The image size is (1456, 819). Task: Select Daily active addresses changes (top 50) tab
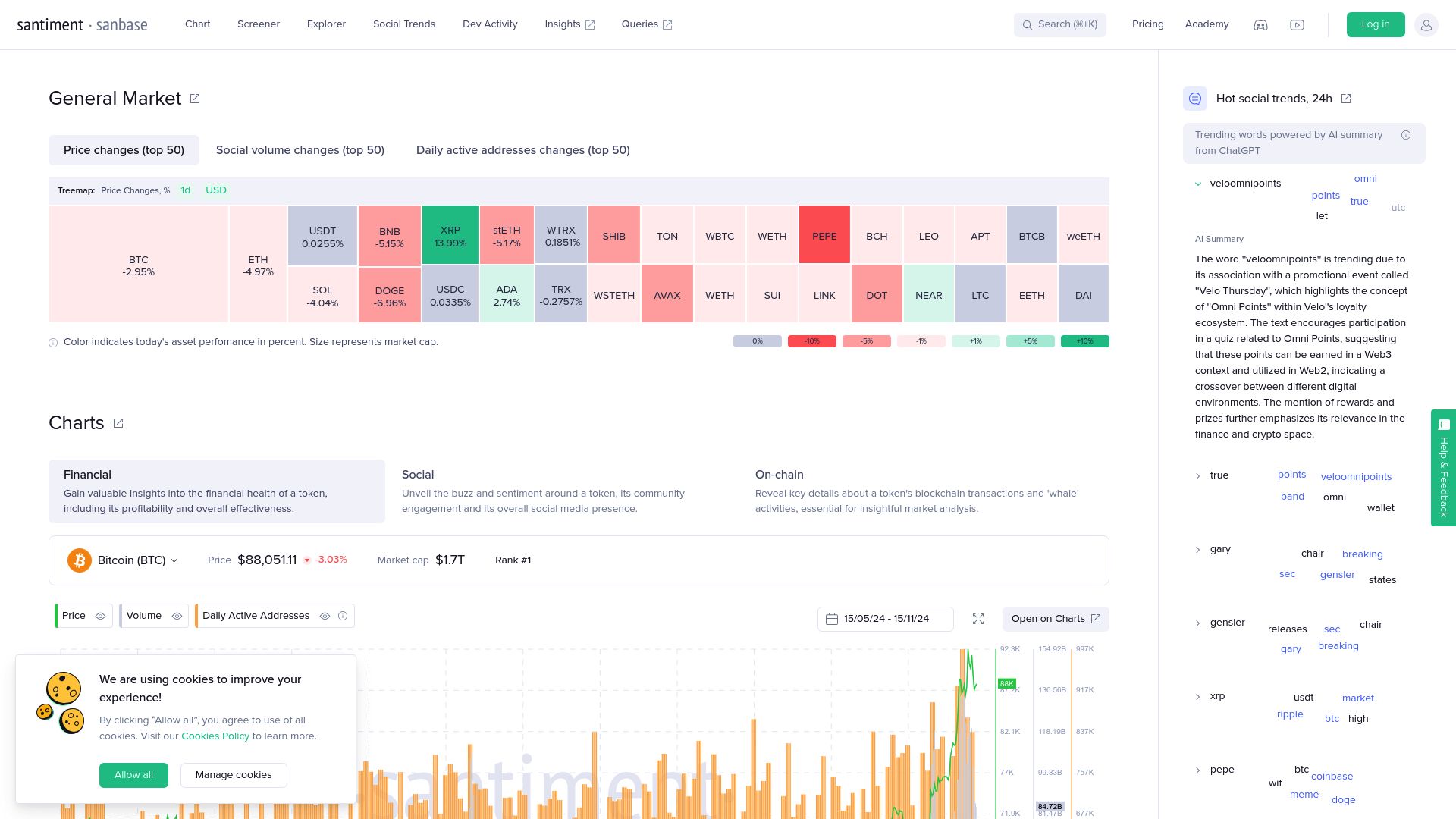pyautogui.click(x=523, y=150)
